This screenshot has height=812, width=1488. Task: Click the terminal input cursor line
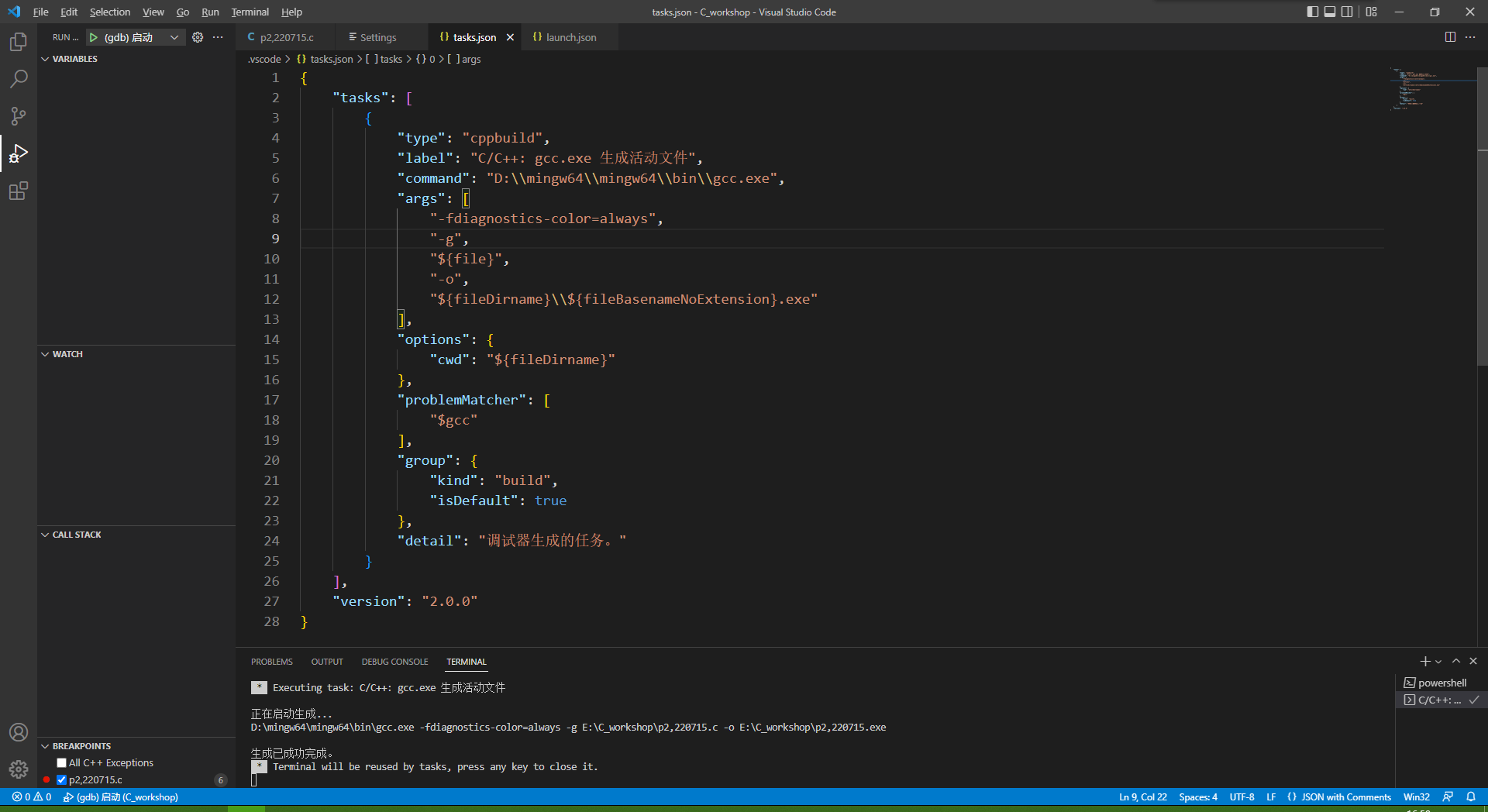[254, 779]
